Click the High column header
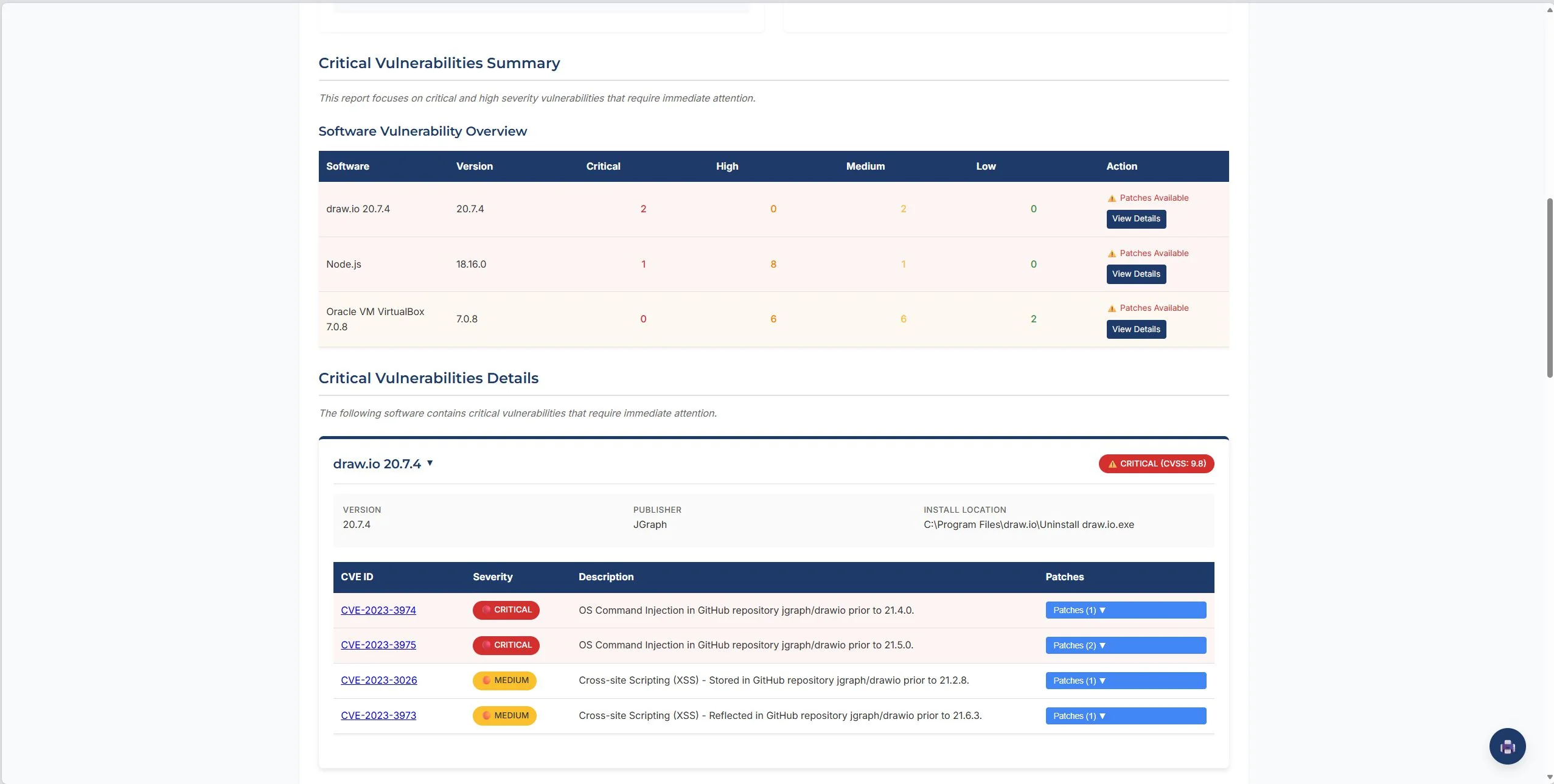 727,166
